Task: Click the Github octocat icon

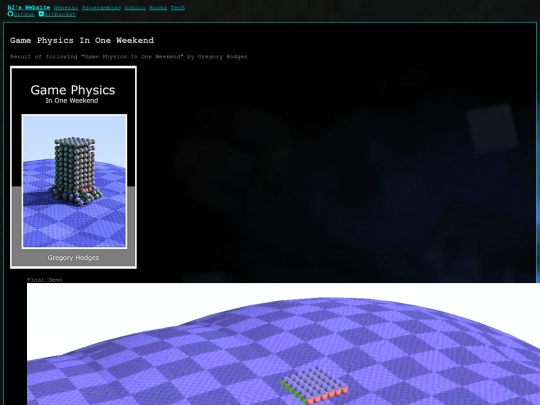Action: pyautogui.click(x=10, y=14)
